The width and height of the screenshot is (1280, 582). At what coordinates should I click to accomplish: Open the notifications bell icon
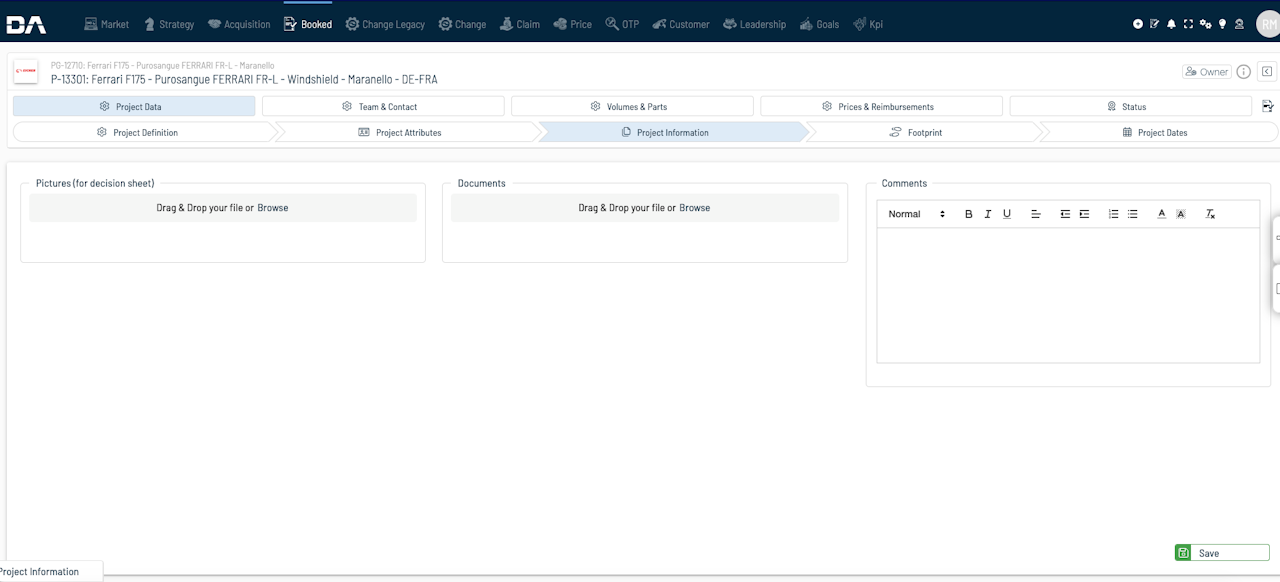(x=1171, y=24)
